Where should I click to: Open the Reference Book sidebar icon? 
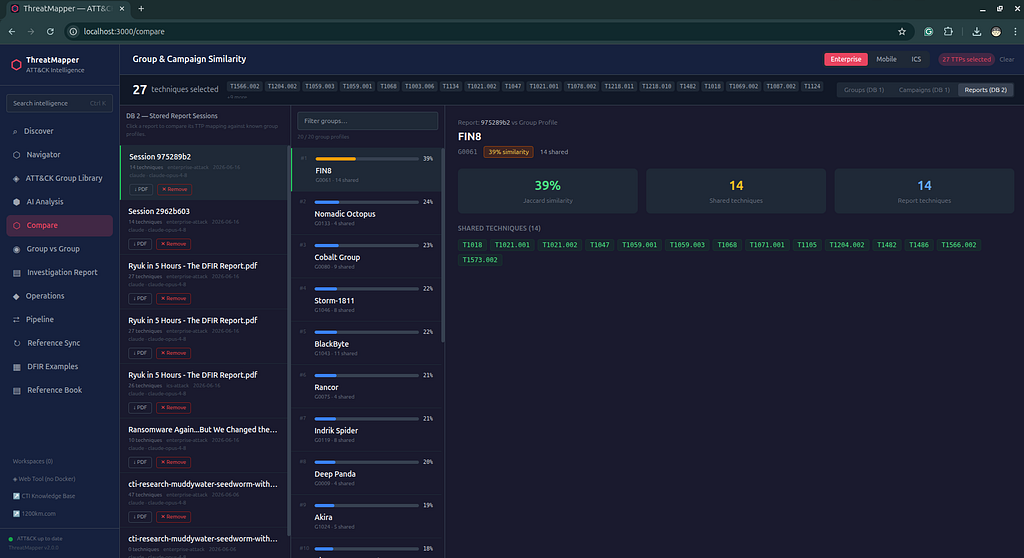point(16,390)
